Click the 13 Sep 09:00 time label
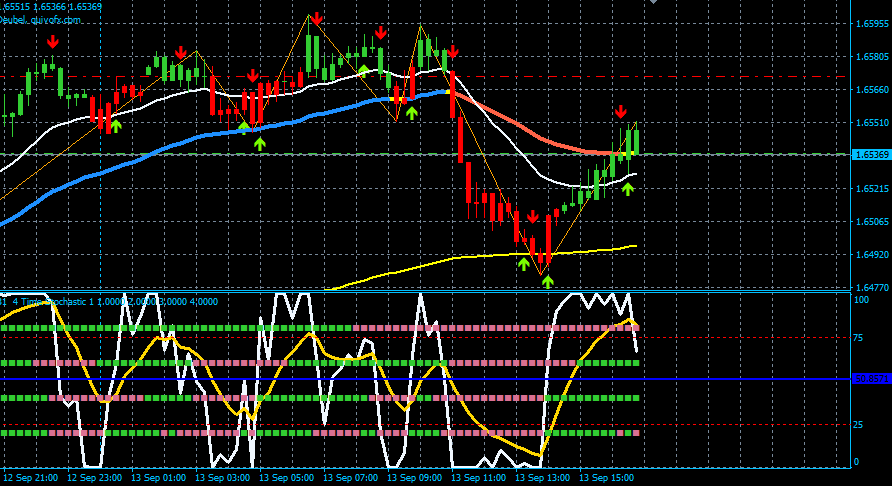The image size is (892, 486). tap(414, 477)
